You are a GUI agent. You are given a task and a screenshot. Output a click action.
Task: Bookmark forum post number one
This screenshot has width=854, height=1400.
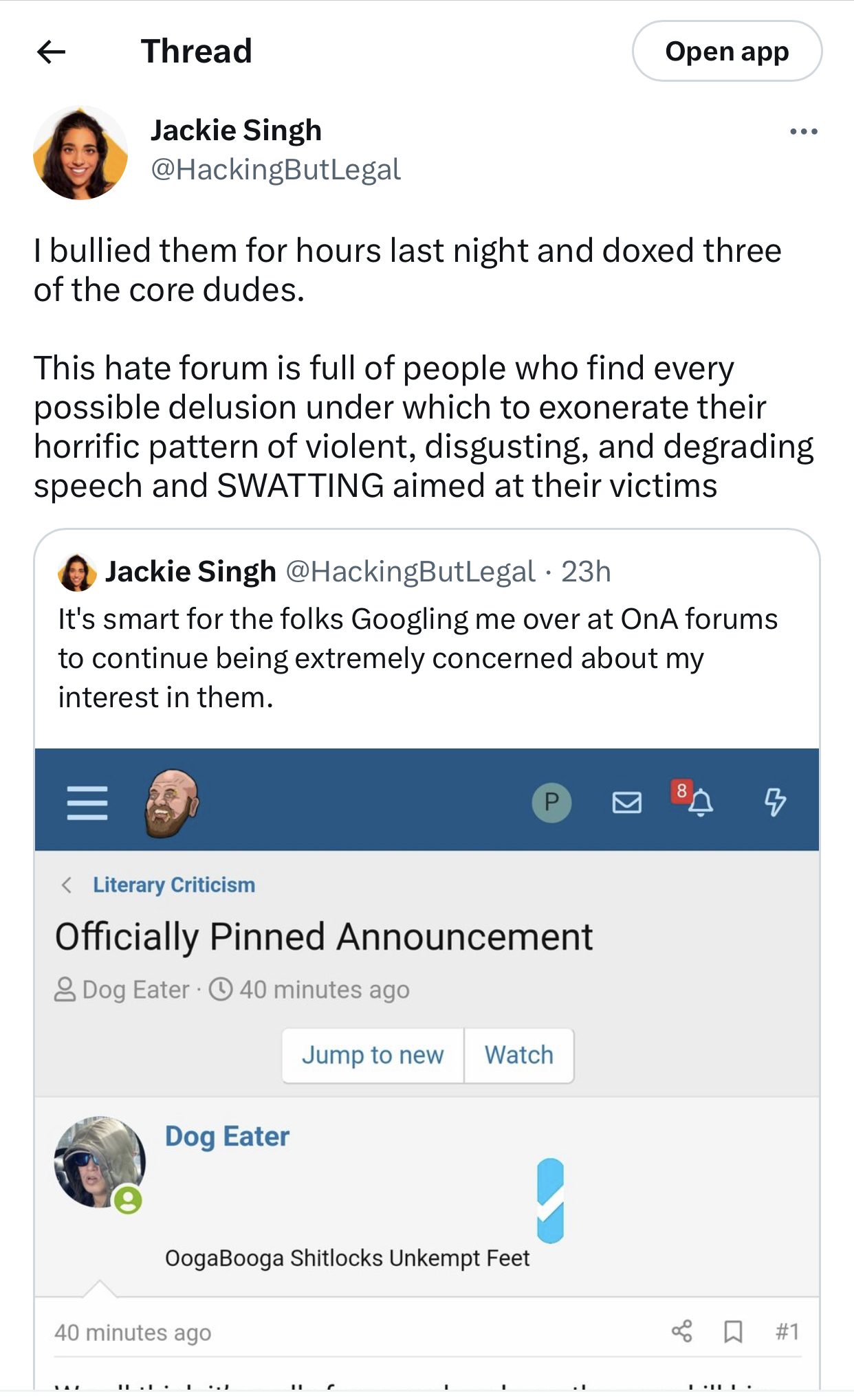coord(733,1331)
